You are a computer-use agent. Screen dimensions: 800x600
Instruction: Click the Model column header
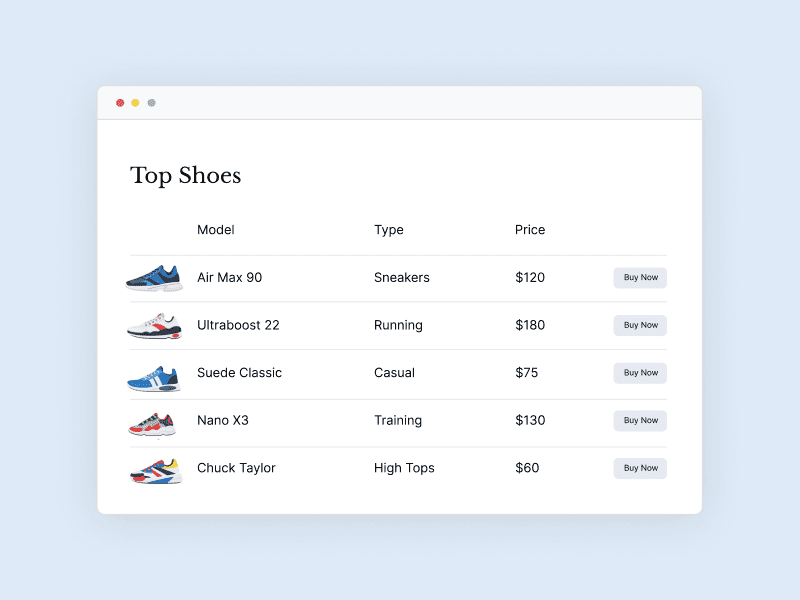click(x=215, y=230)
